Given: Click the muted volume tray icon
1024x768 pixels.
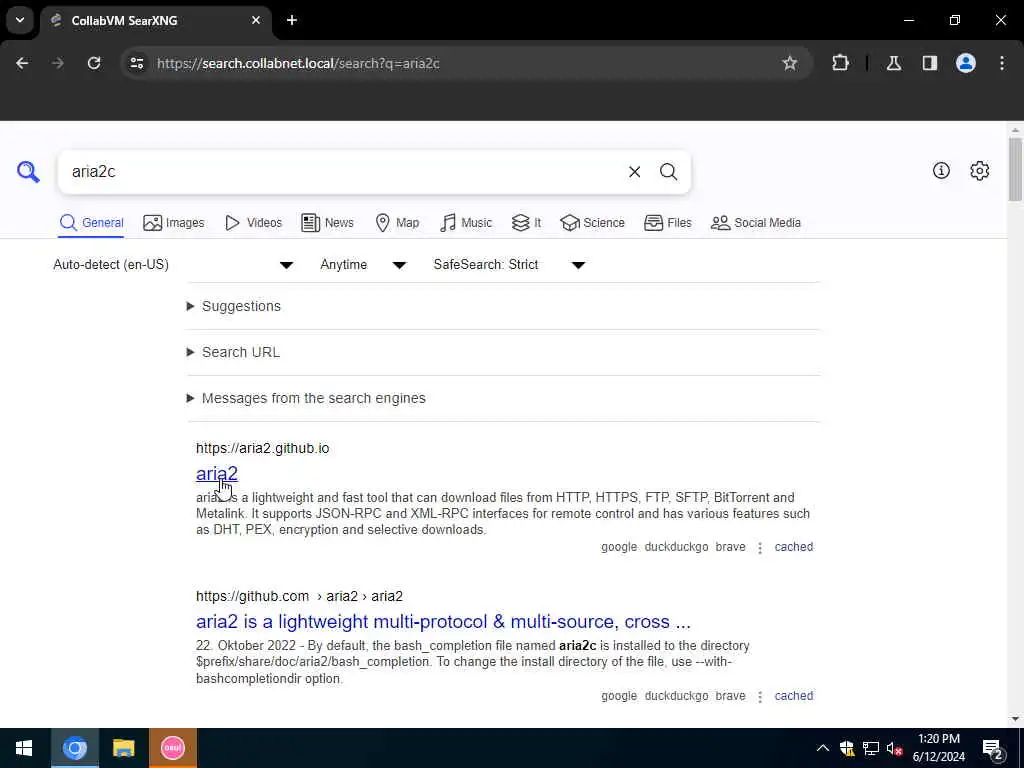Looking at the screenshot, I should 894,748.
